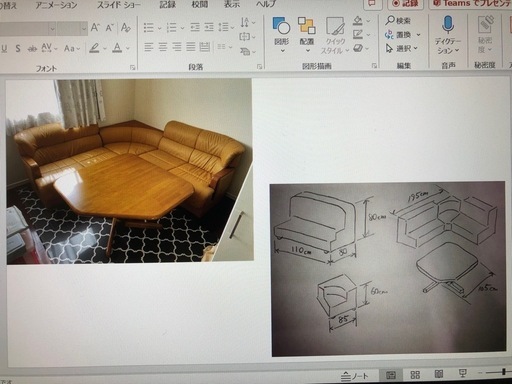
Task: Center align paragraph text
Action: click(x=163, y=47)
